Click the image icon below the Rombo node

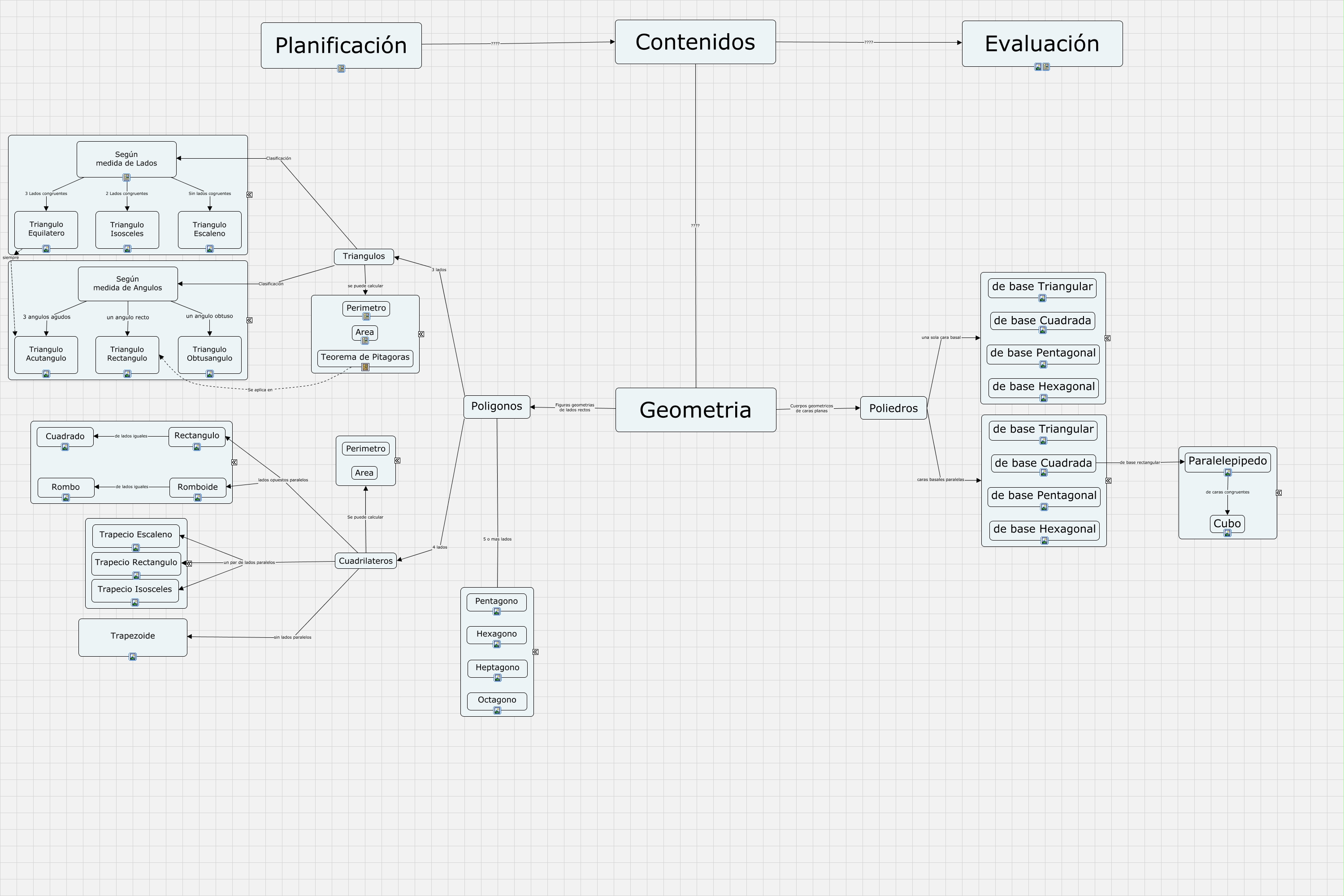66,498
